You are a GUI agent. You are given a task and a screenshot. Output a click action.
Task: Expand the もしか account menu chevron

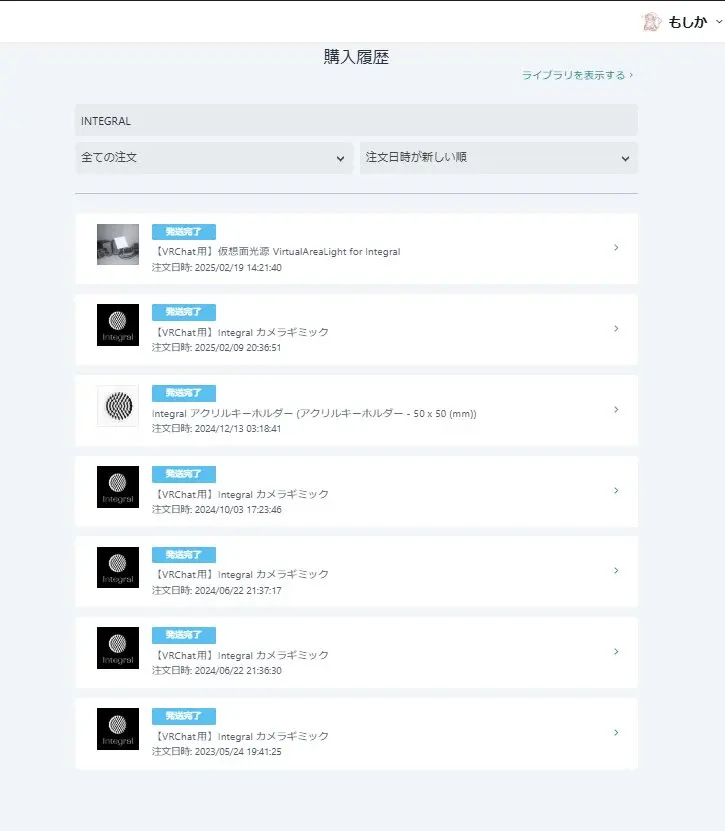point(719,22)
